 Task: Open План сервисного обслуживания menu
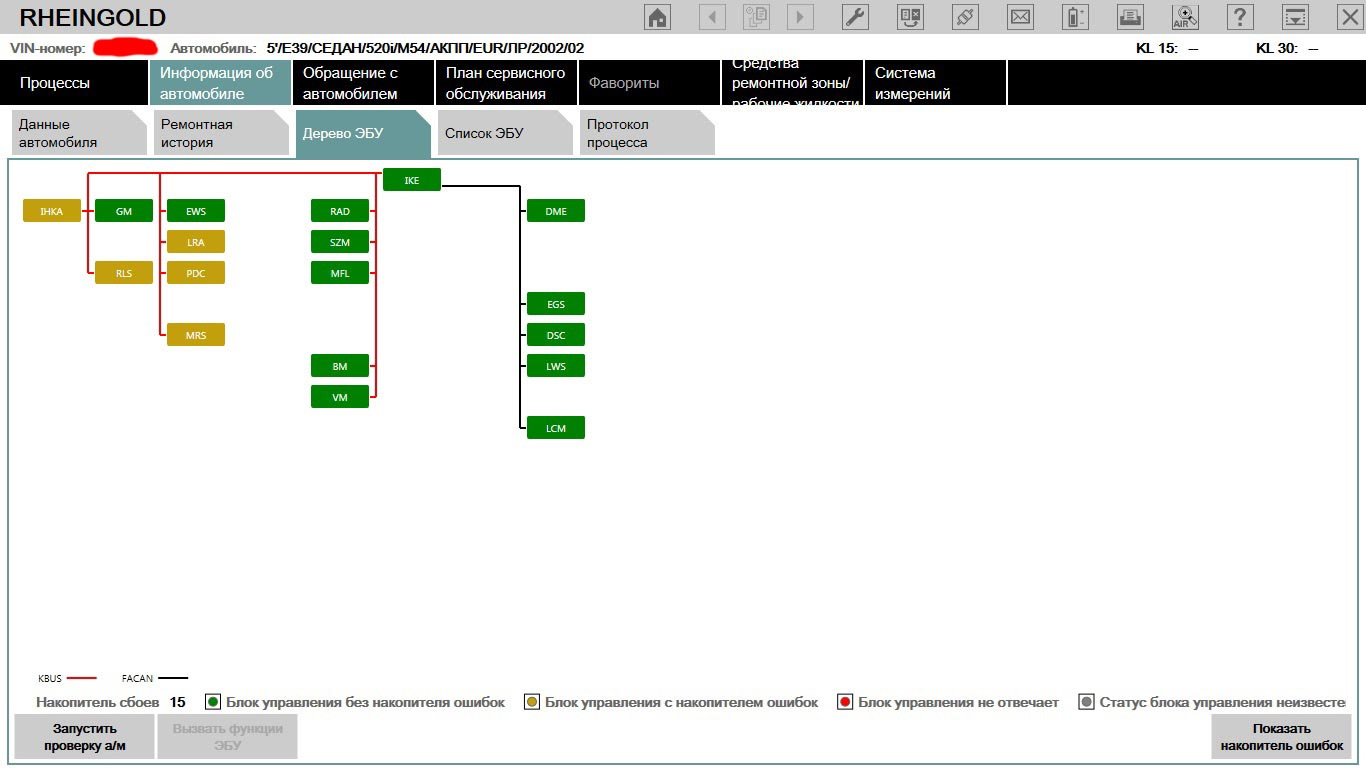click(506, 83)
